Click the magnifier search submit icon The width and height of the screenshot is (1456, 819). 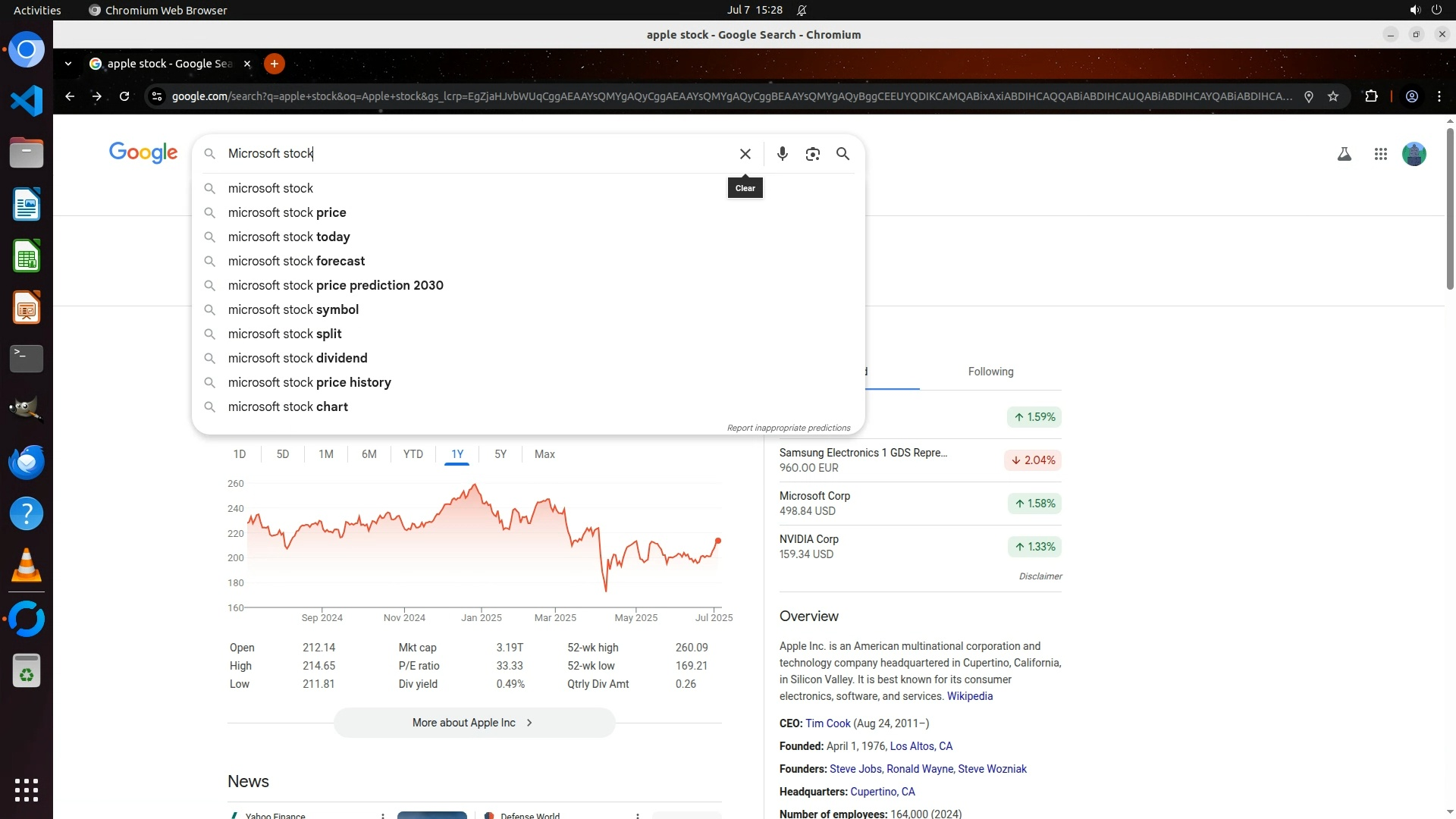pyautogui.click(x=843, y=154)
